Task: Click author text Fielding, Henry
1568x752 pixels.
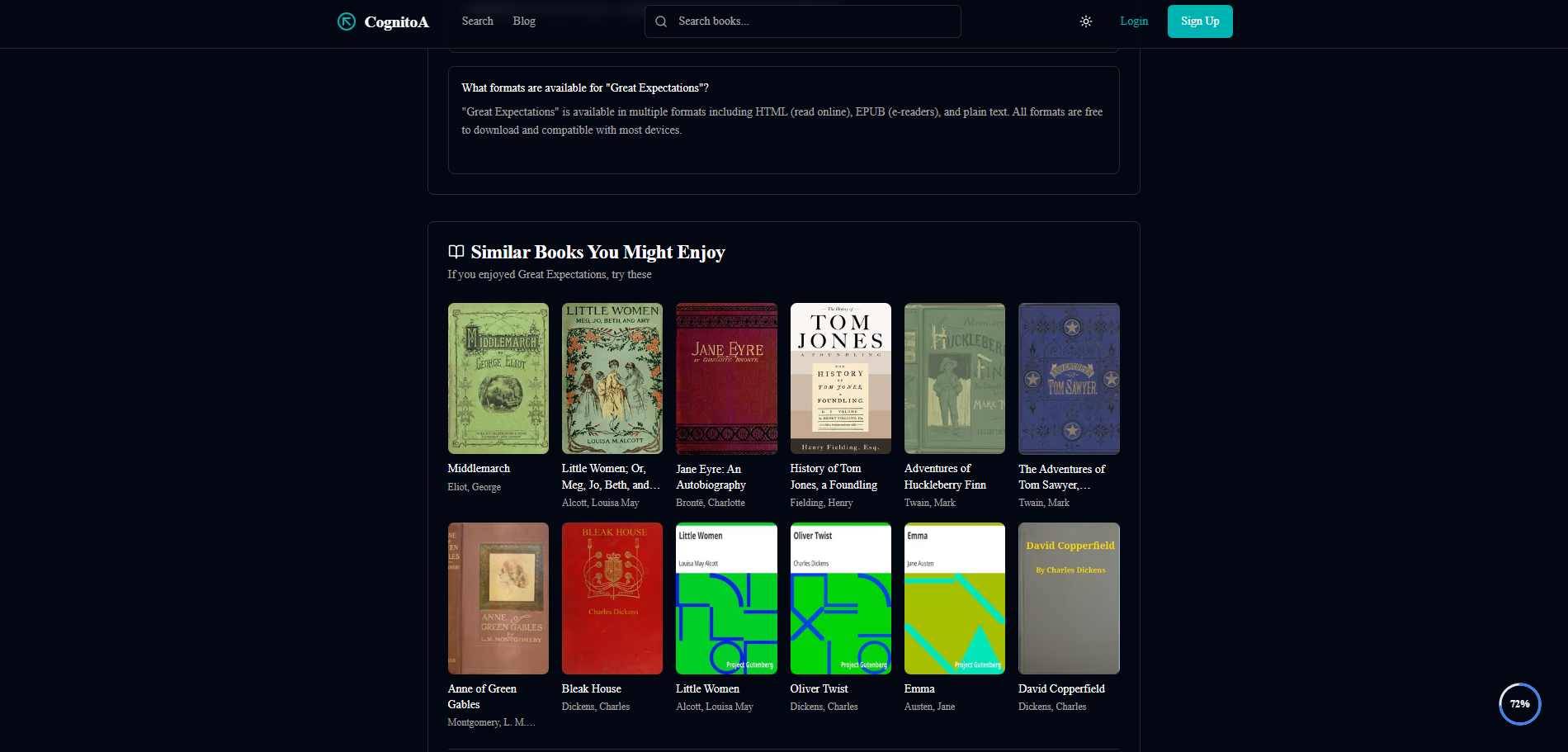Action: [821, 503]
